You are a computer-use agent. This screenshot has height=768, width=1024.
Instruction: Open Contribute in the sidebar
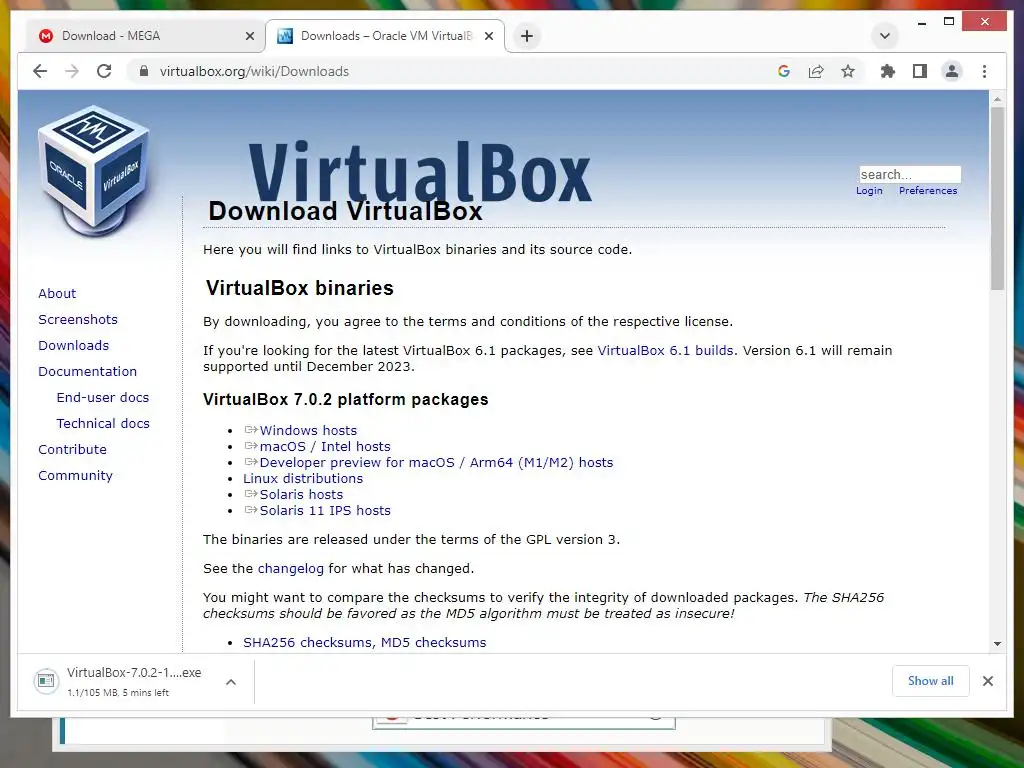point(72,450)
